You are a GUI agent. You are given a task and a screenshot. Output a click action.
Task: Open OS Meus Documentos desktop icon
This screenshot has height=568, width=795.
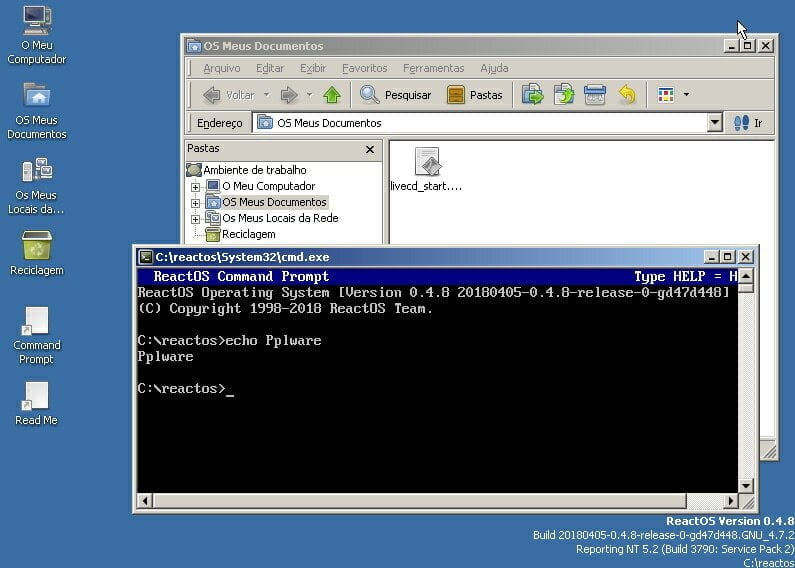[37, 111]
